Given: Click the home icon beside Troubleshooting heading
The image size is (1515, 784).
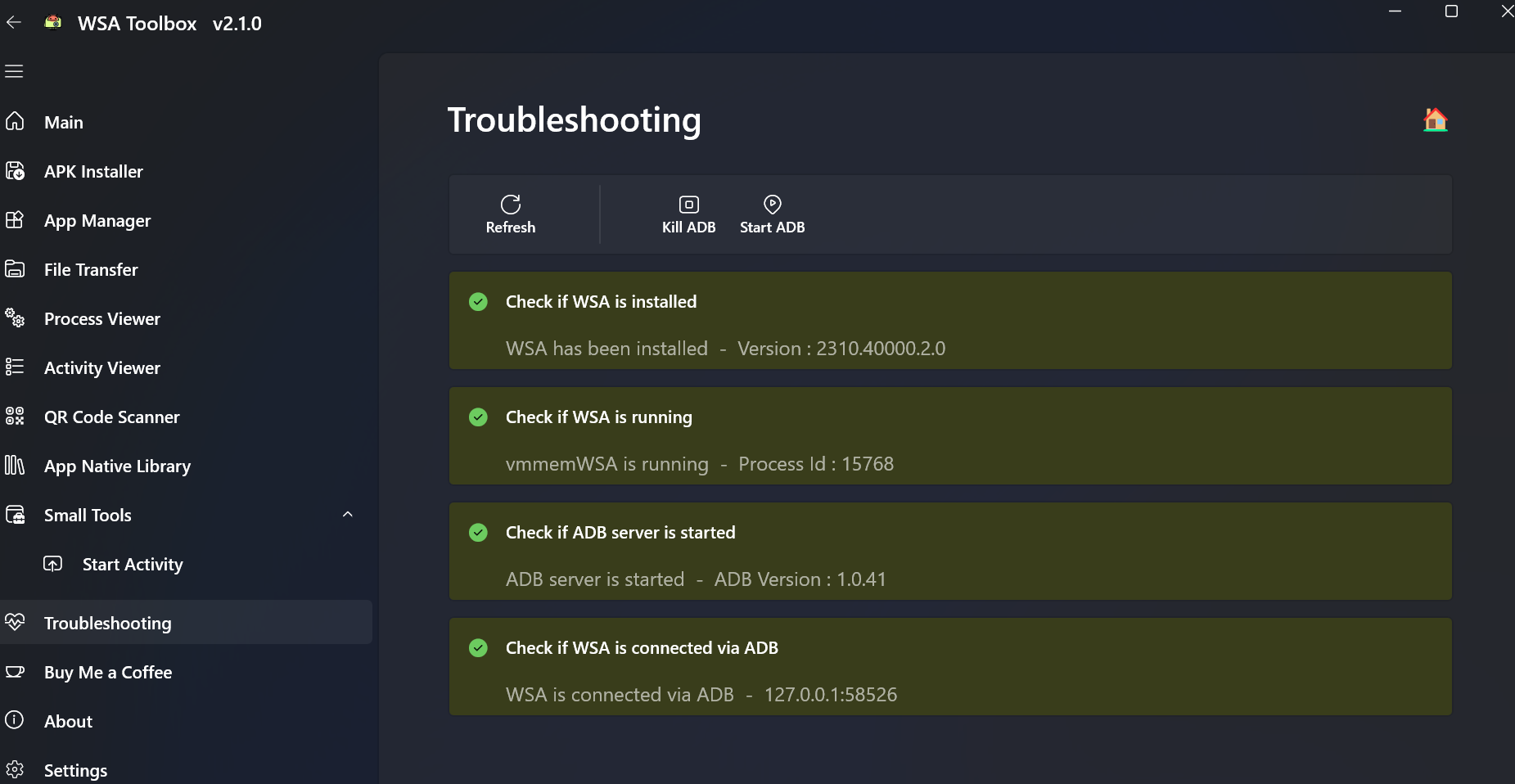Looking at the screenshot, I should [x=1435, y=119].
